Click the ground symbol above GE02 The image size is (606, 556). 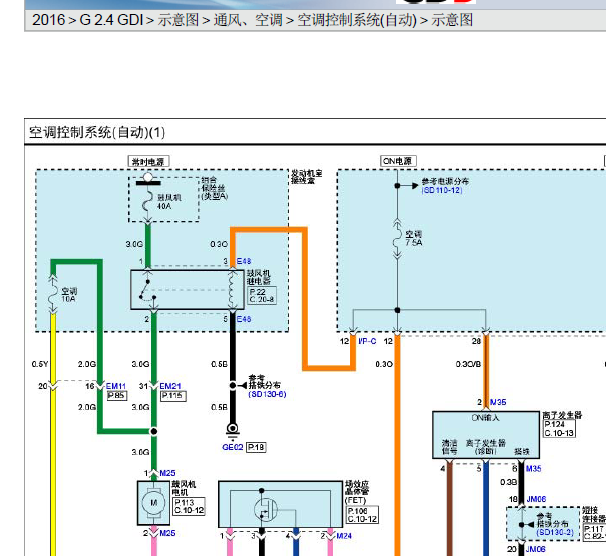pos(232,431)
